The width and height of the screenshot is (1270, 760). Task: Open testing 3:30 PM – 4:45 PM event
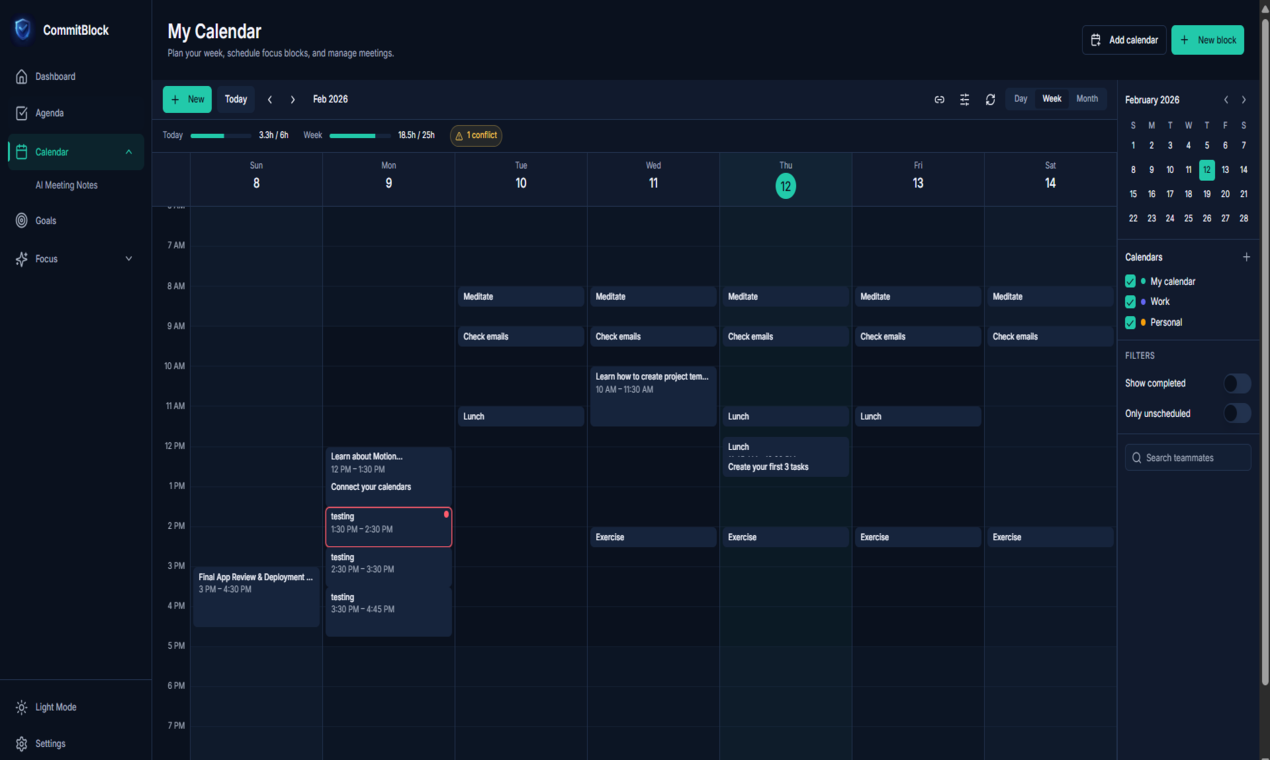388,611
